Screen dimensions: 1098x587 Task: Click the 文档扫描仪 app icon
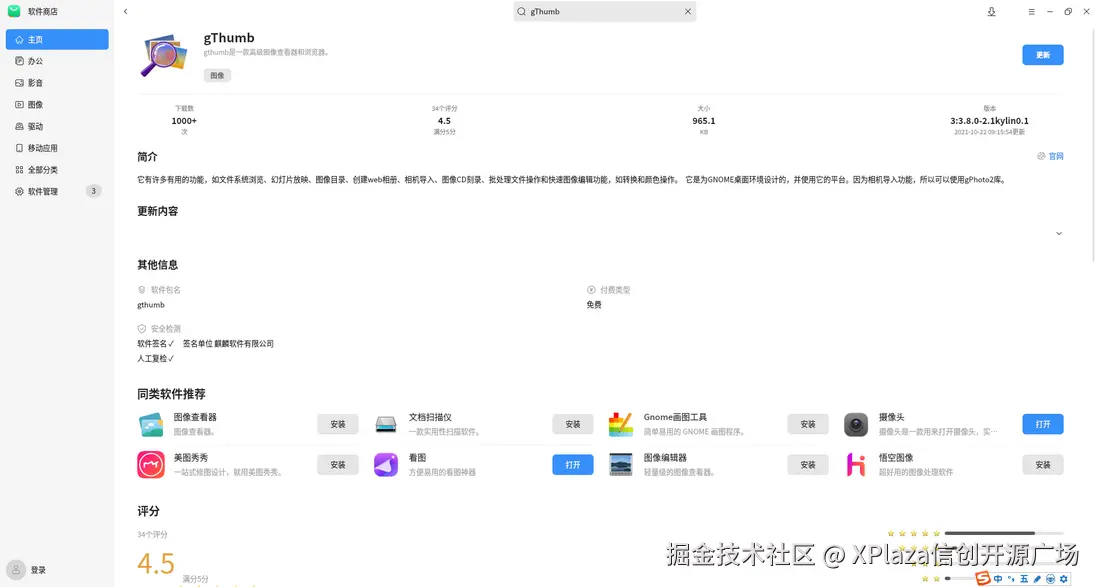[x=386, y=424]
